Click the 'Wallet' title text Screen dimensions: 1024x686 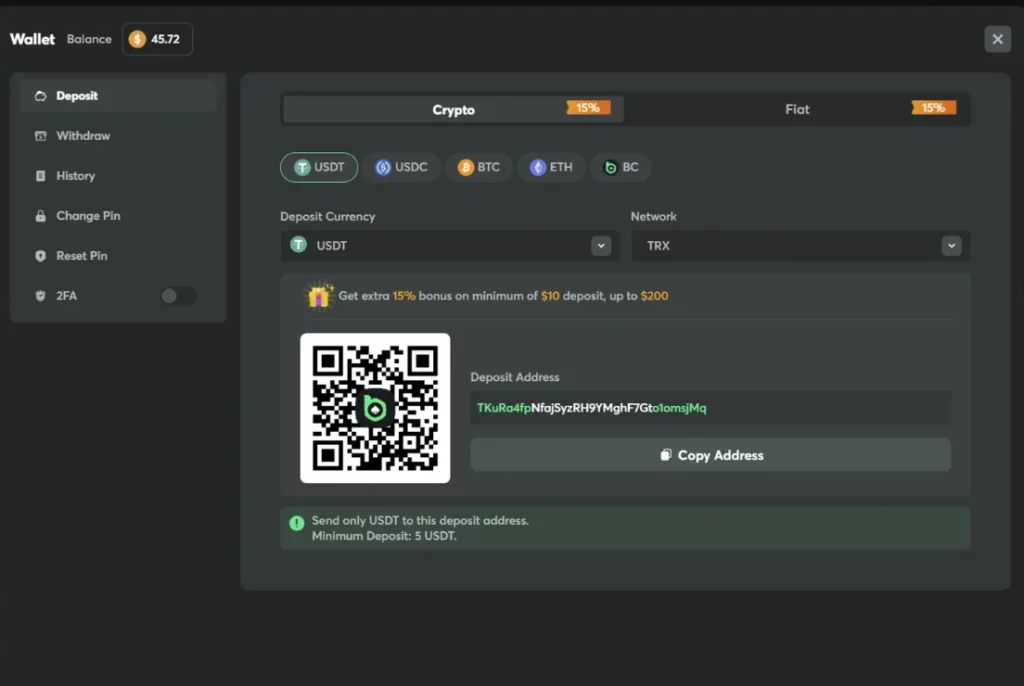tap(32, 39)
